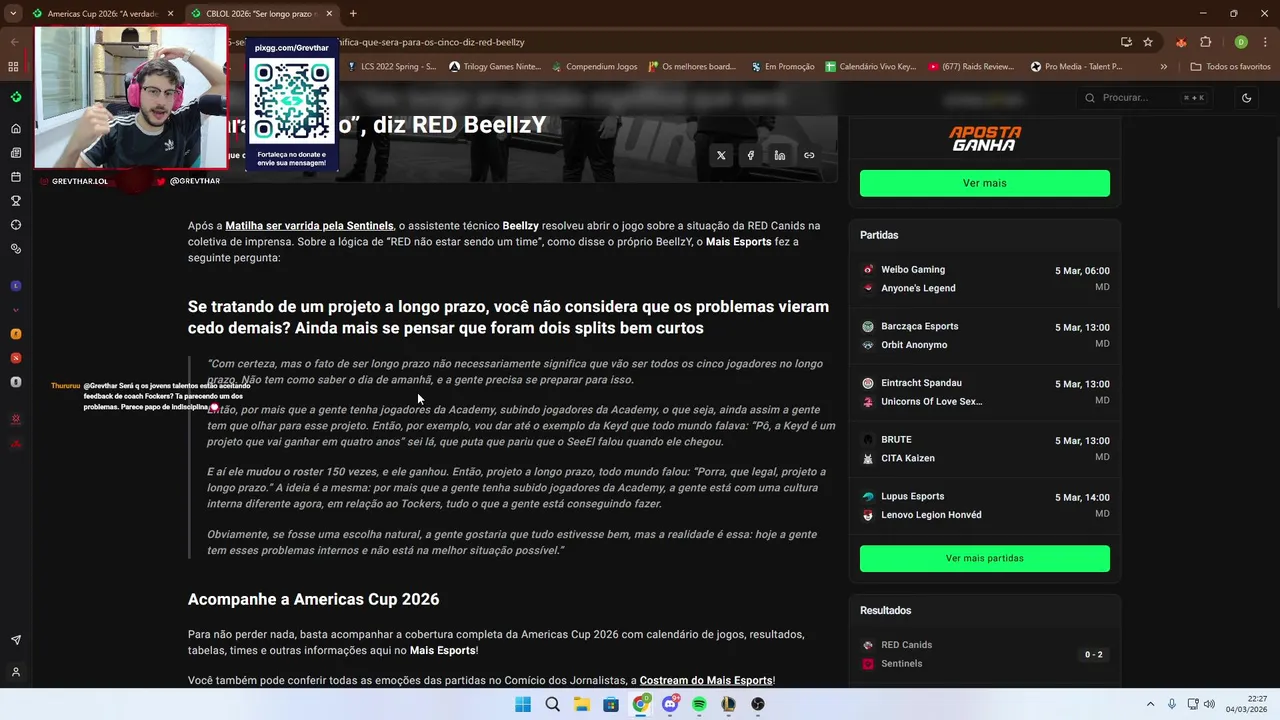Open Em Promoção bookmark

(x=783, y=67)
